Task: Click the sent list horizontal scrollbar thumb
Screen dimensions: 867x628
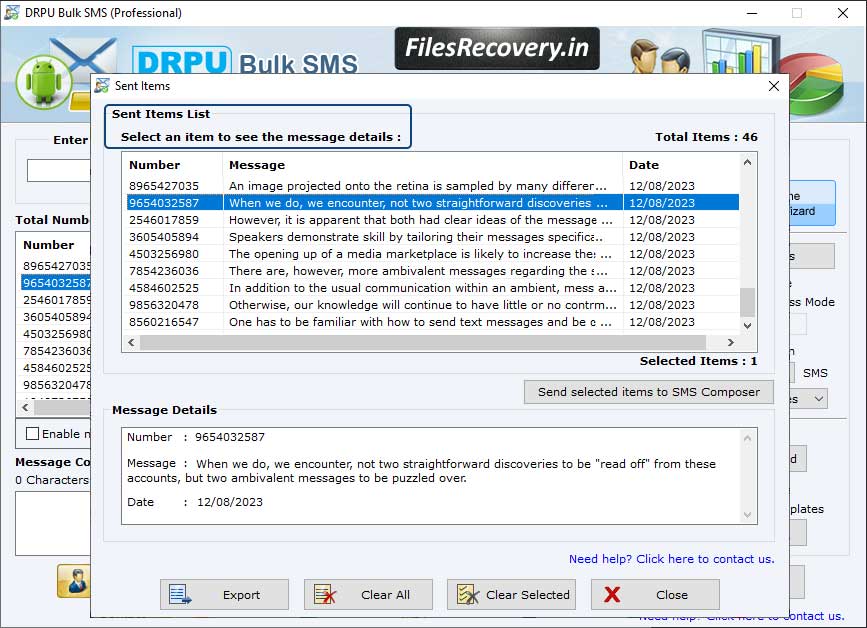Action: point(422,342)
